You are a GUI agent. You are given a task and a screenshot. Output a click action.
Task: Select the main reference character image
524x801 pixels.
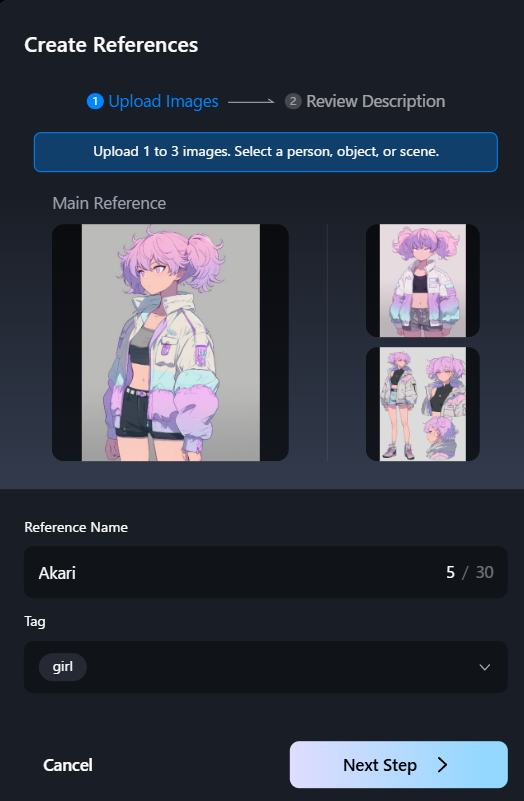171,342
